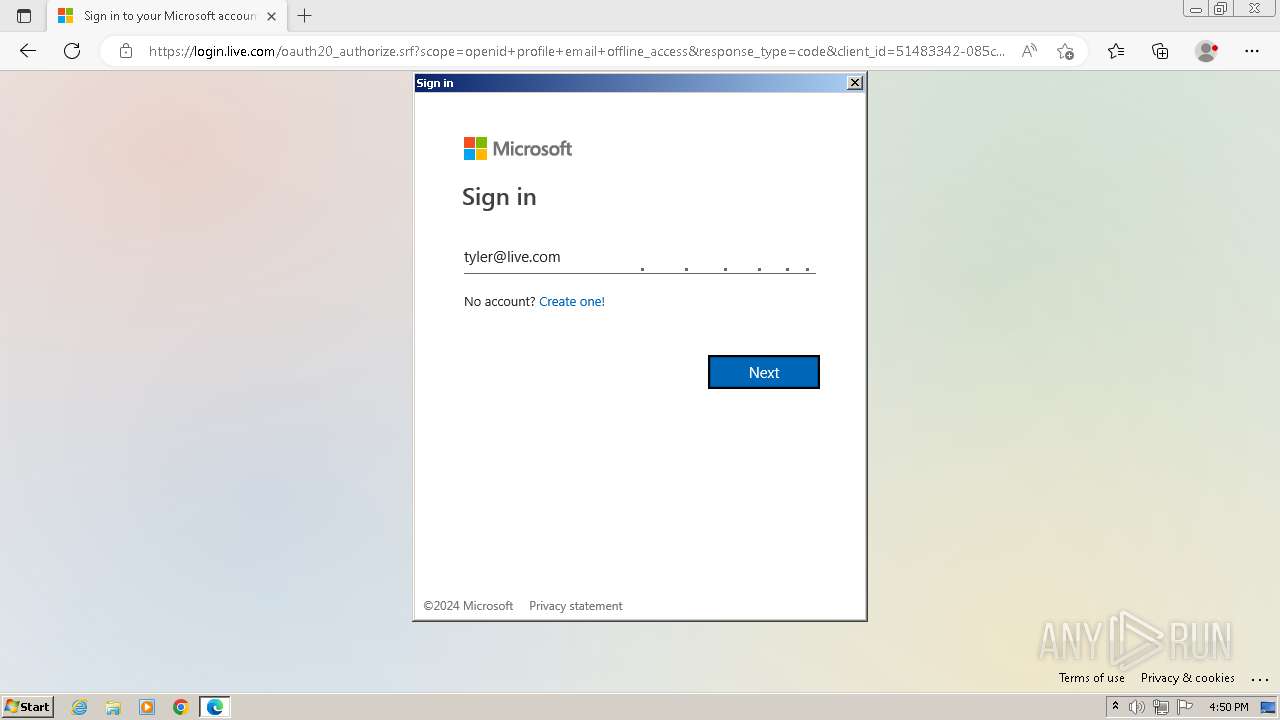Open the Terms of use link

pos(1092,678)
